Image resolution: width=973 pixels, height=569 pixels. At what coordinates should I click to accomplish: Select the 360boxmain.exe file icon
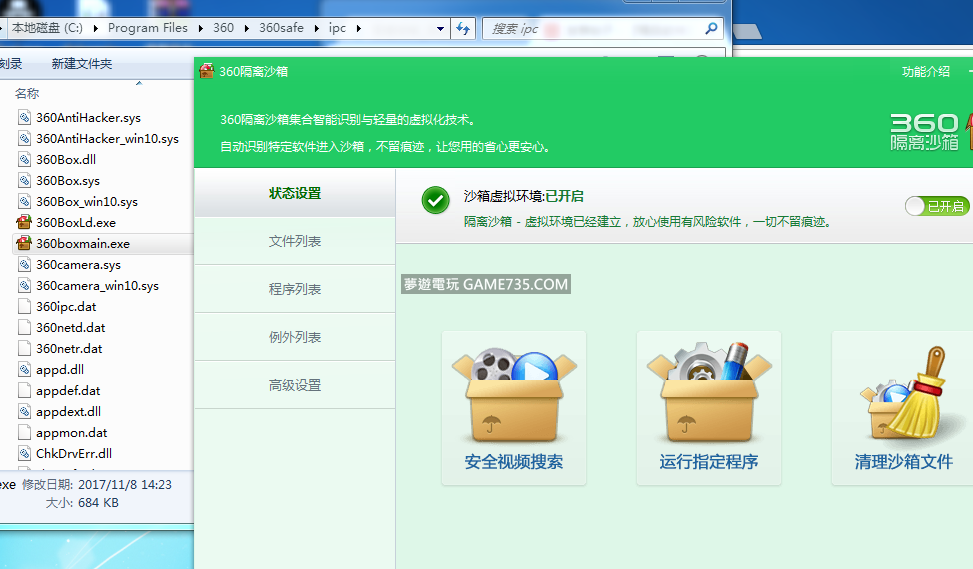coord(24,243)
